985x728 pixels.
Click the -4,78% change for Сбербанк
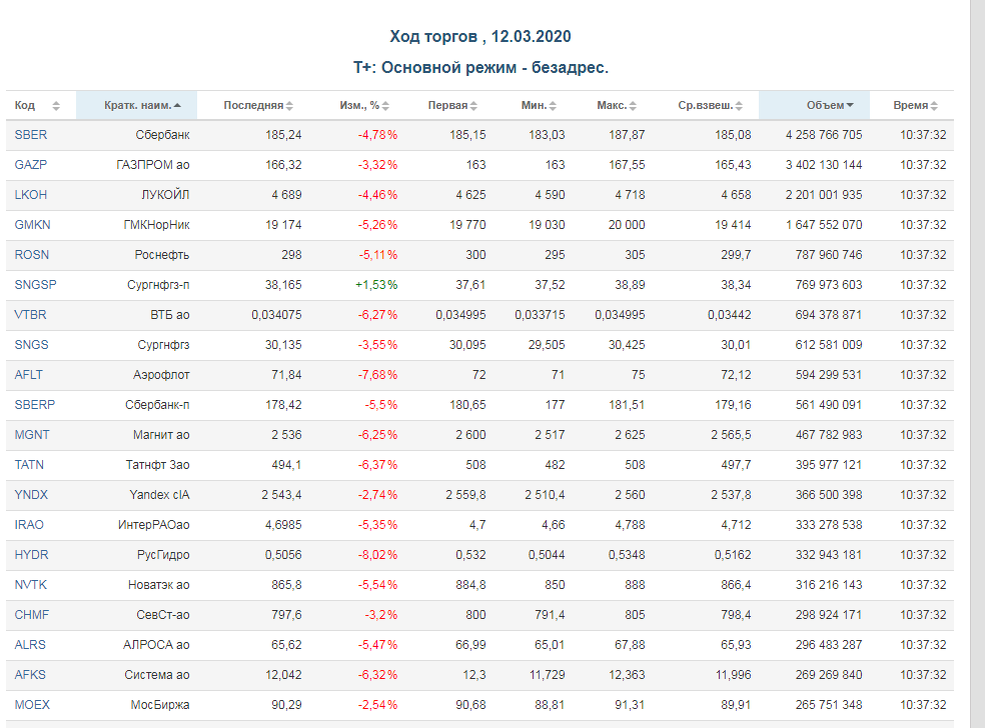pos(378,135)
